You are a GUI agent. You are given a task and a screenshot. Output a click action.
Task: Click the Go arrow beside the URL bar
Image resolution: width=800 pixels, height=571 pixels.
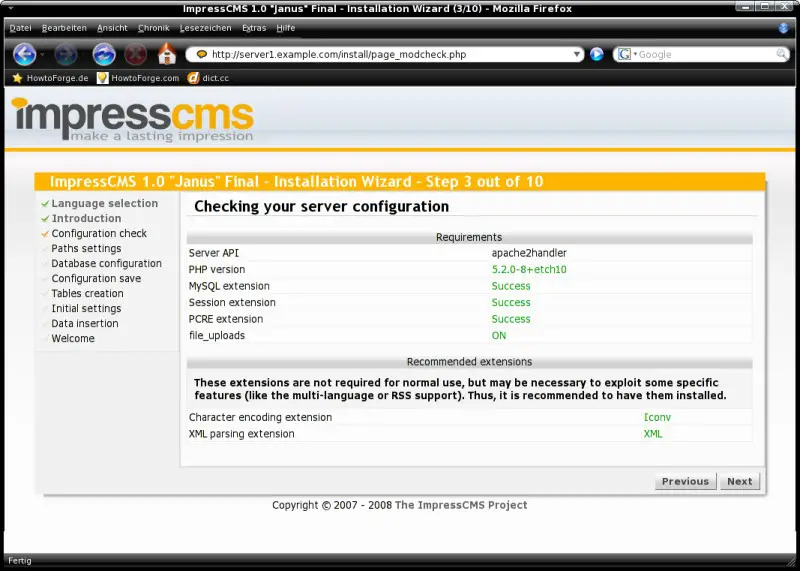click(596, 54)
